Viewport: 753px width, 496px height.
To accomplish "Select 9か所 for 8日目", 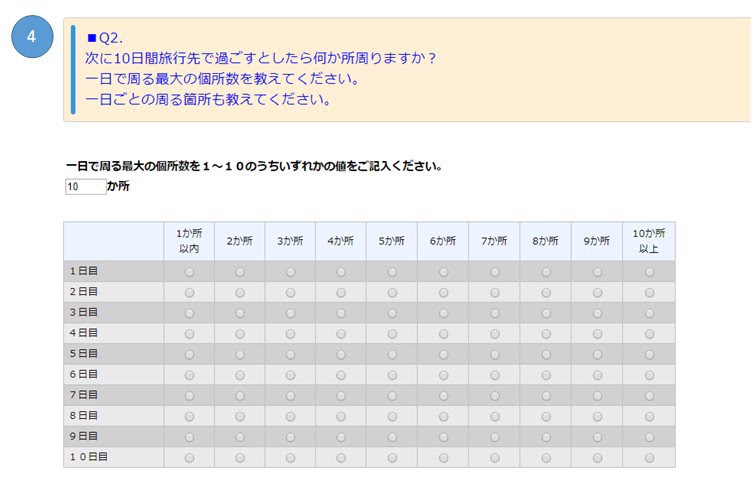I will click(597, 416).
